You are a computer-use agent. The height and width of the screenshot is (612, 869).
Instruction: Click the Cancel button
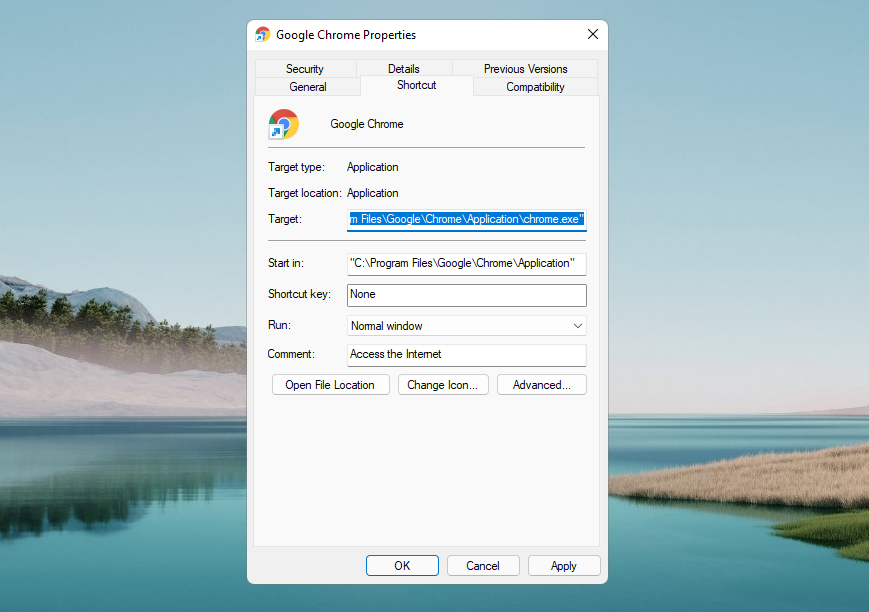[x=483, y=565]
